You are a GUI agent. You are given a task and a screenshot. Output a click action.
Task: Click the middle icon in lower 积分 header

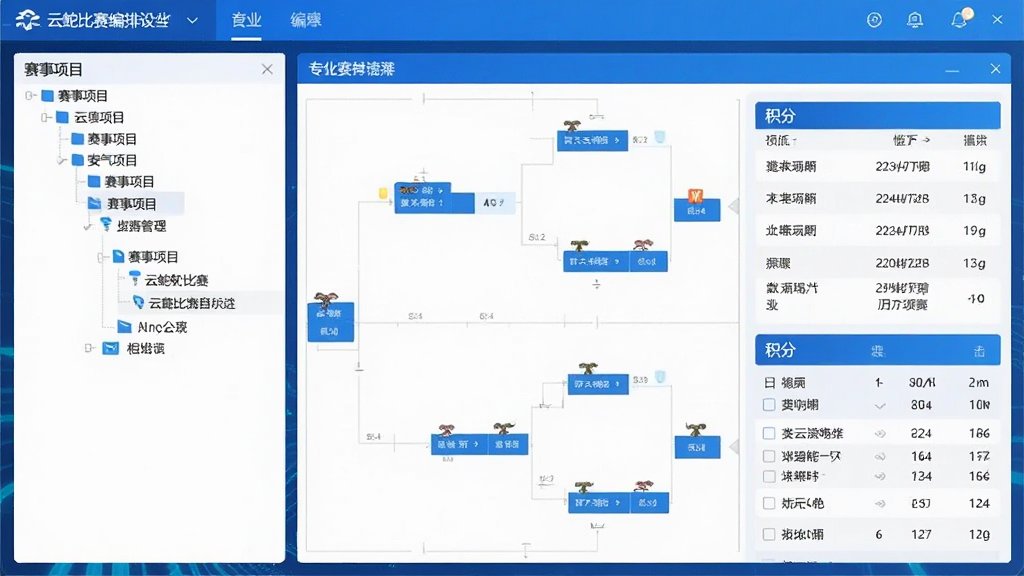pos(878,351)
